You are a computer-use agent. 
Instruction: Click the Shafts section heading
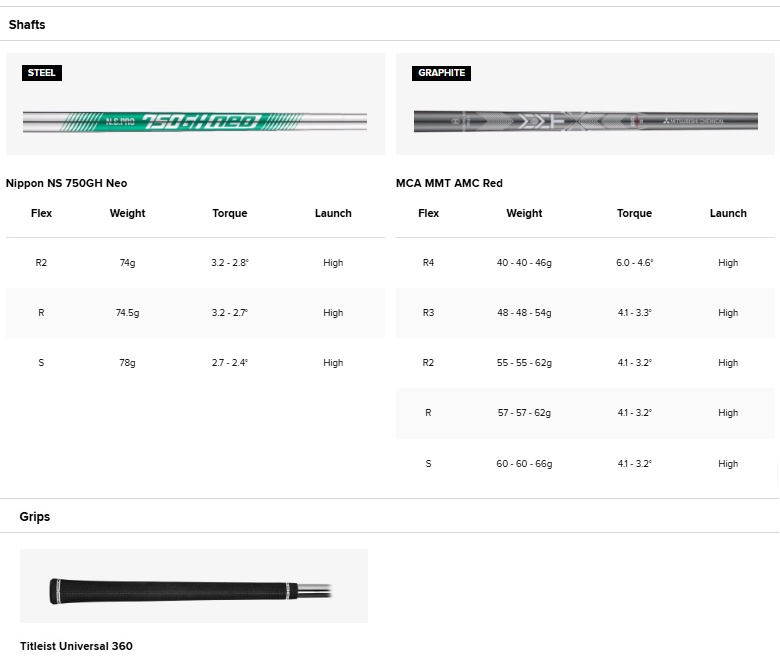click(27, 24)
